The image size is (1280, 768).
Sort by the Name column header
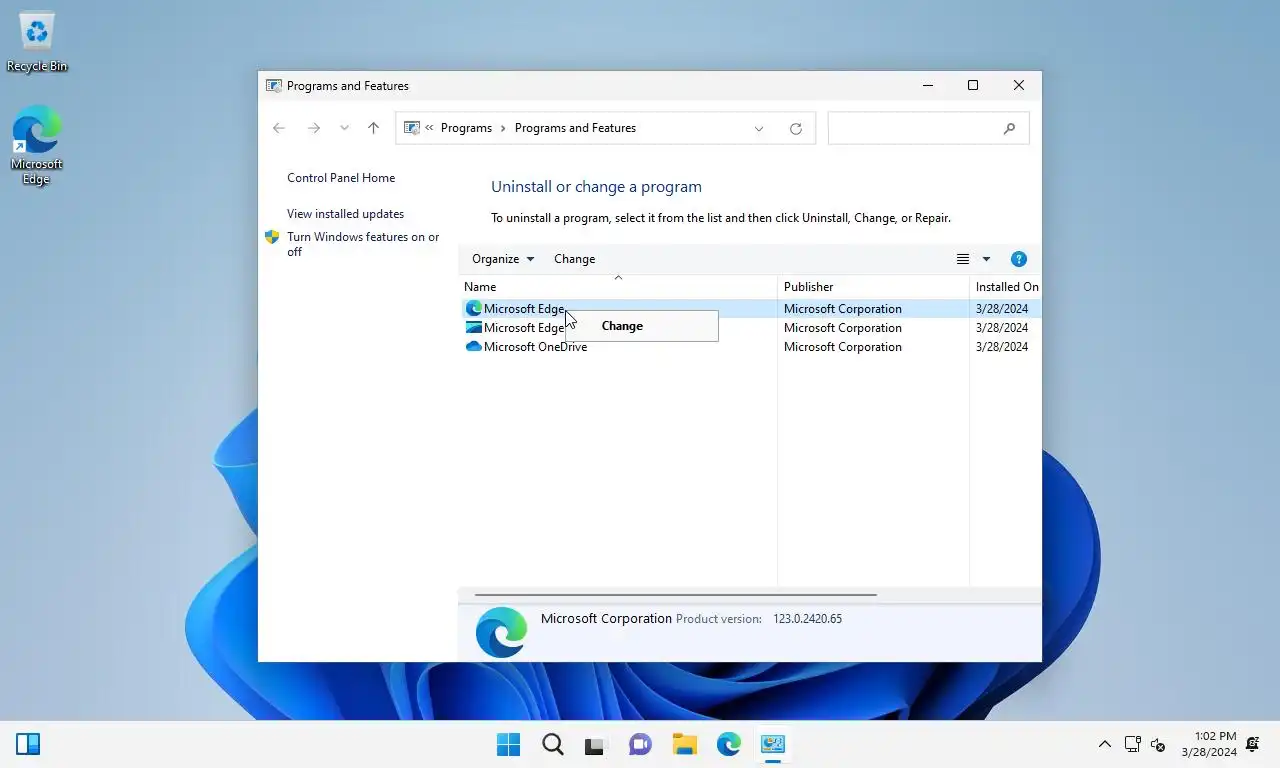pos(617,287)
